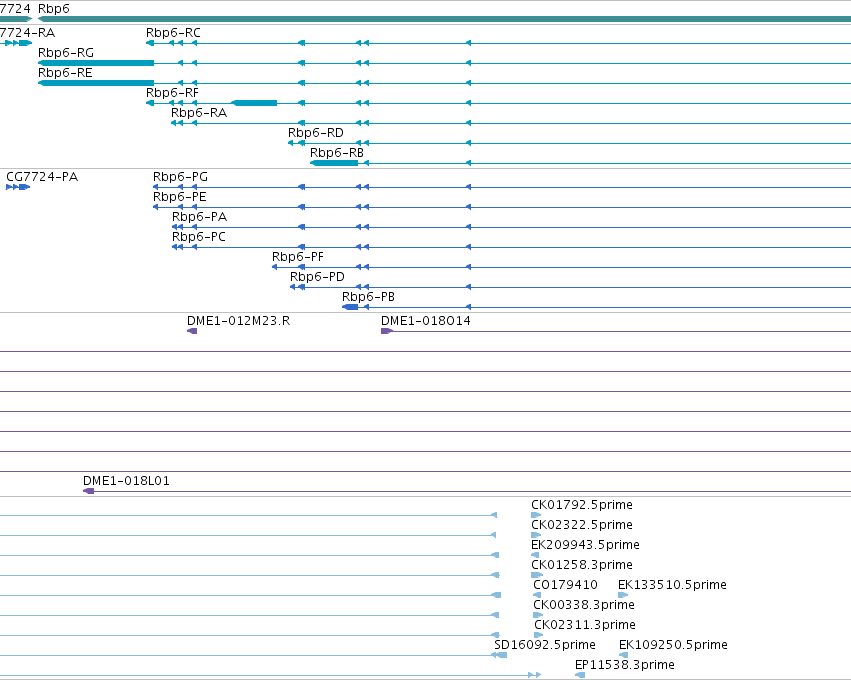Click the Rbp6 gene label

(54, 9)
